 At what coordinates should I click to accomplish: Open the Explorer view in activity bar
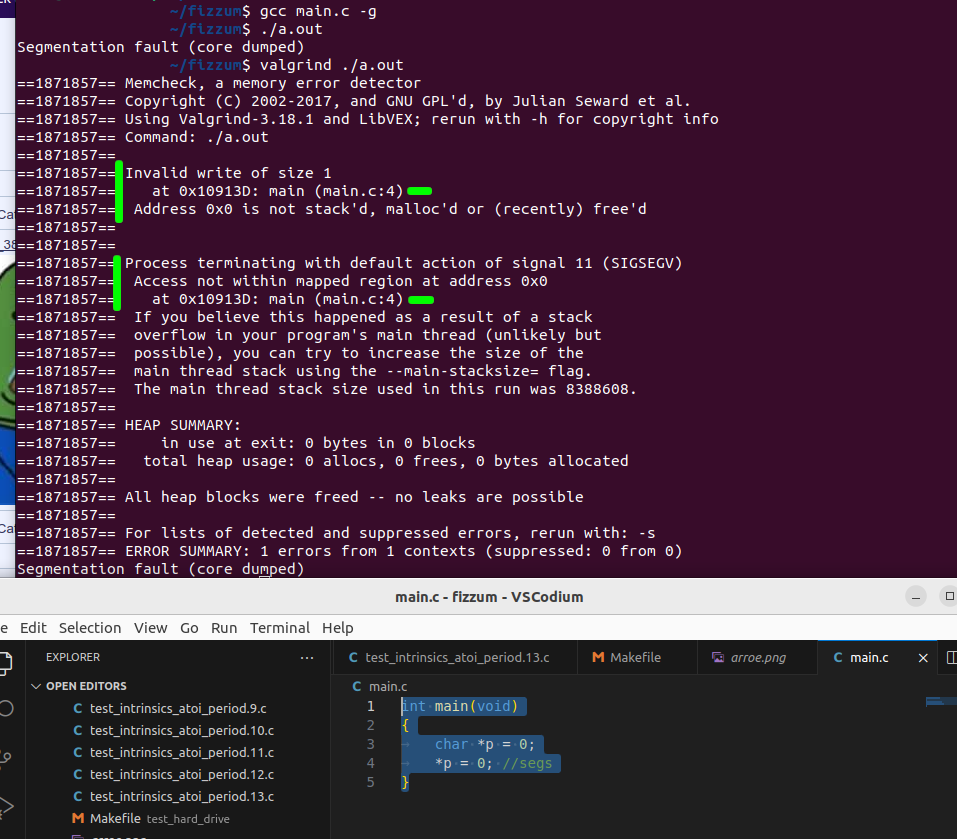(5, 664)
